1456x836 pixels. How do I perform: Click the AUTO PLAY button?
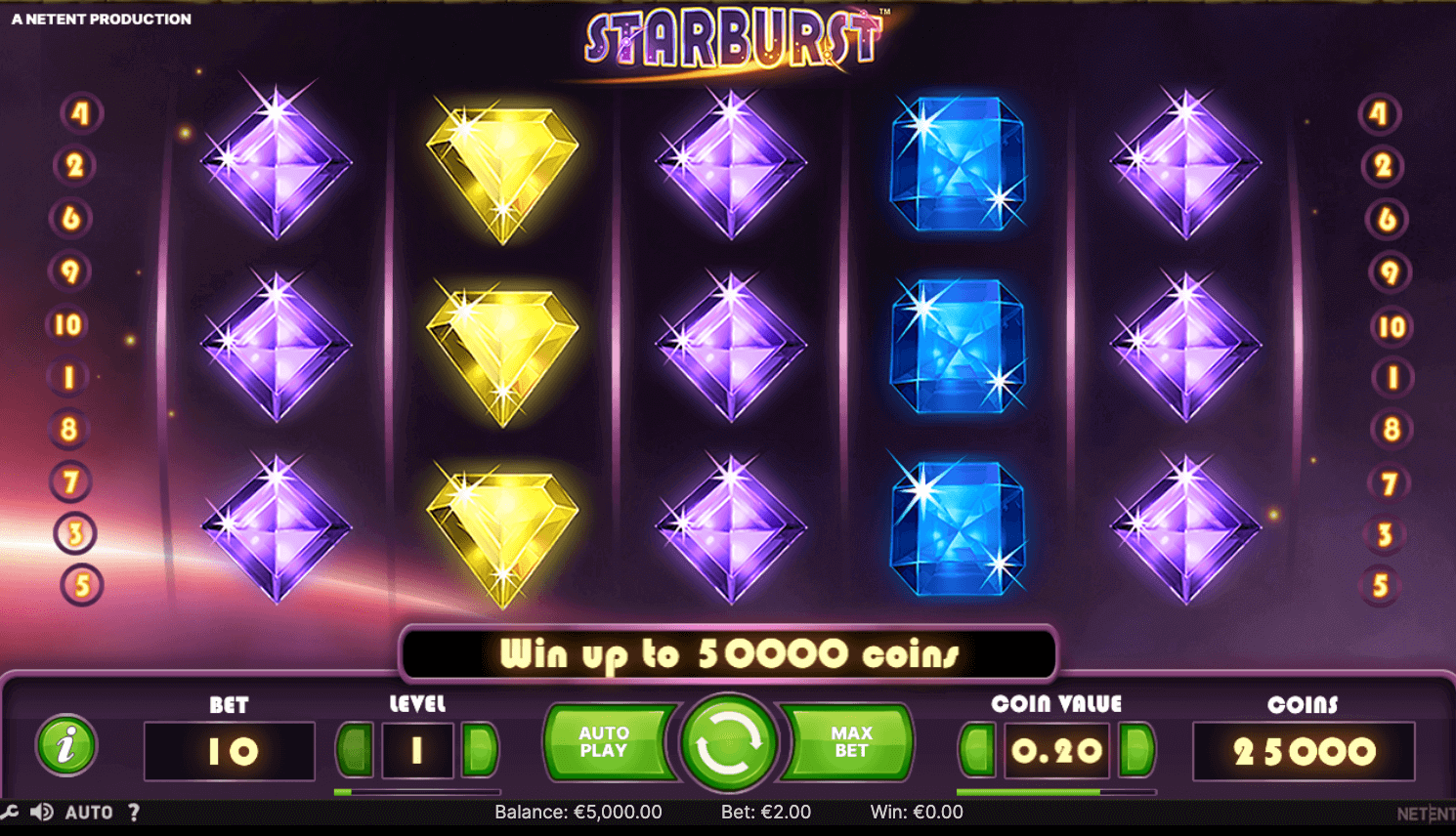click(x=607, y=742)
